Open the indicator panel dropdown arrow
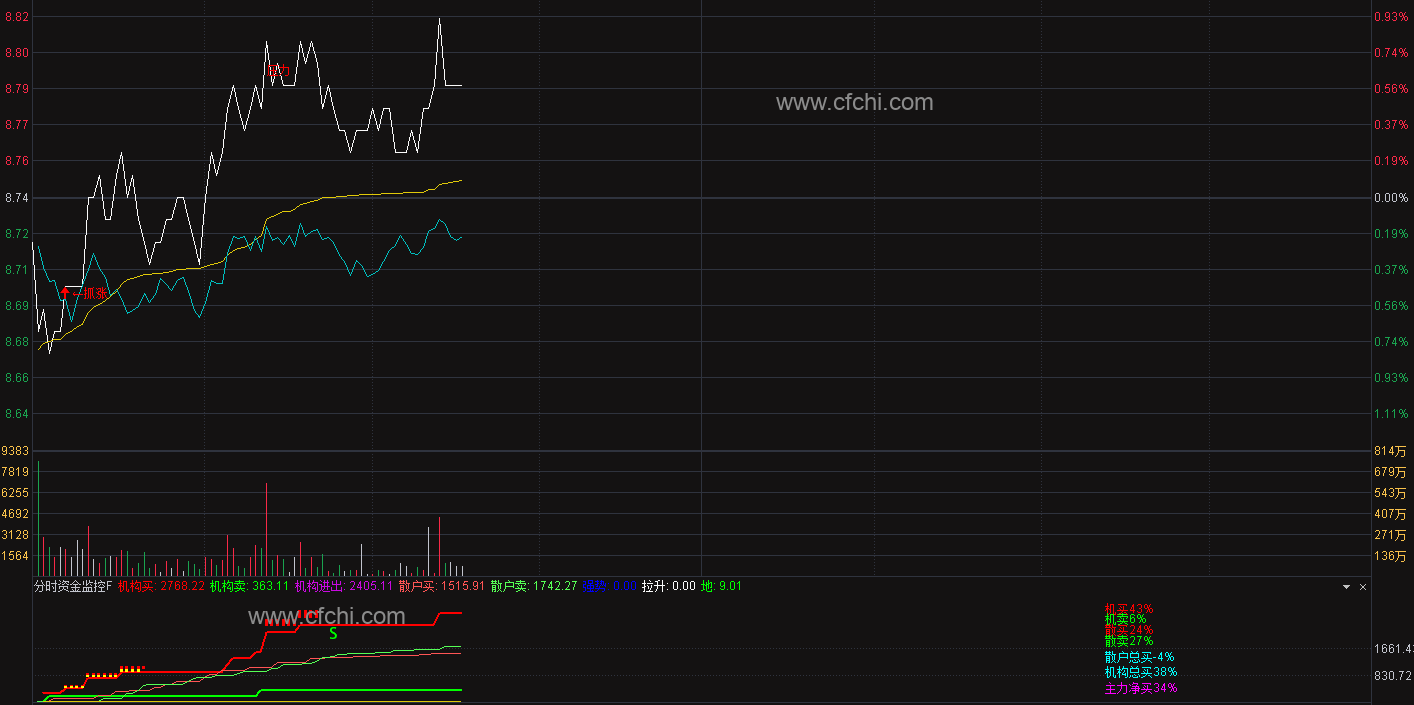1414x705 pixels. 1346,587
